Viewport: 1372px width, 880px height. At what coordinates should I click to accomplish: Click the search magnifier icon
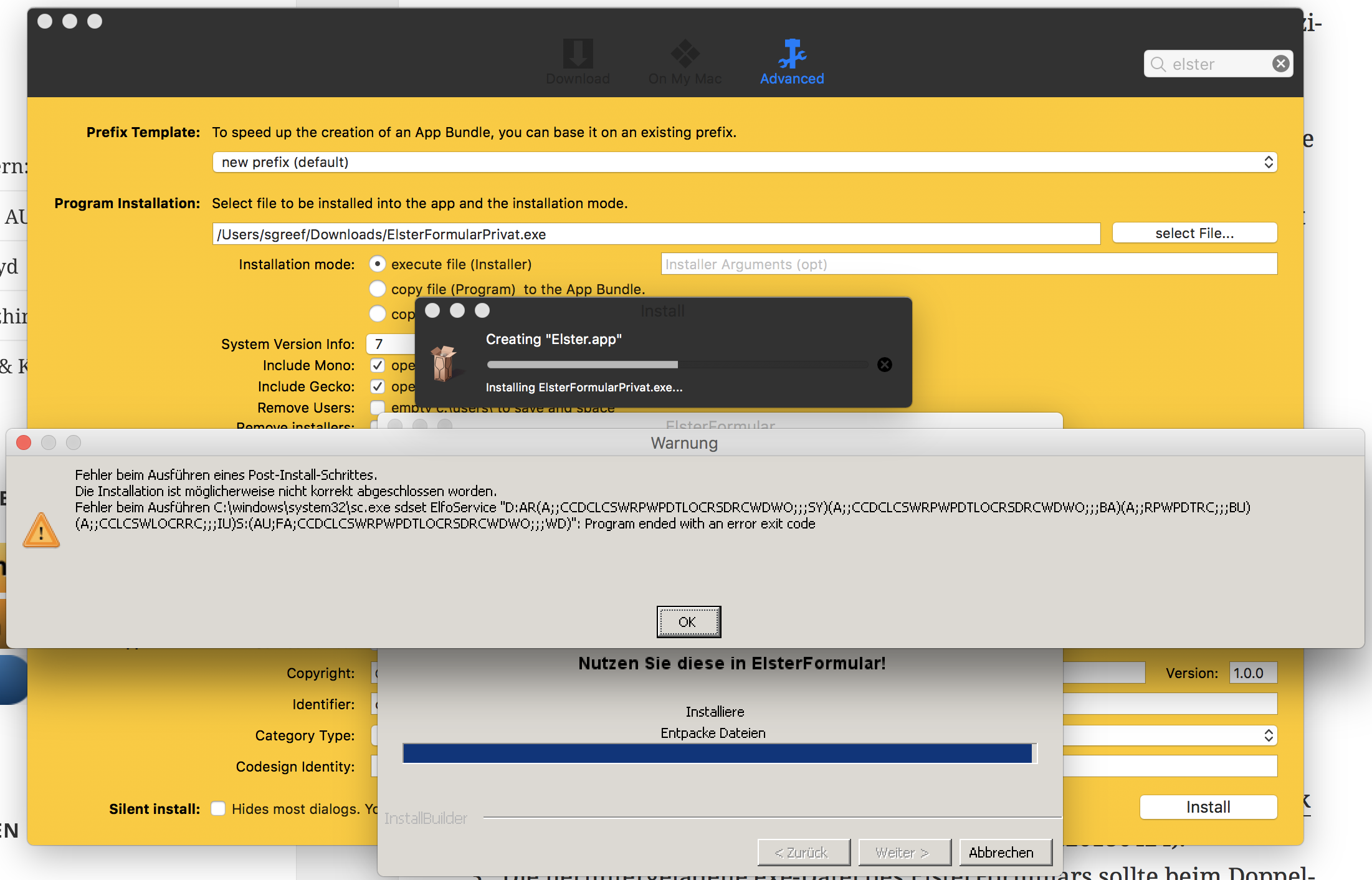pyautogui.click(x=1158, y=64)
